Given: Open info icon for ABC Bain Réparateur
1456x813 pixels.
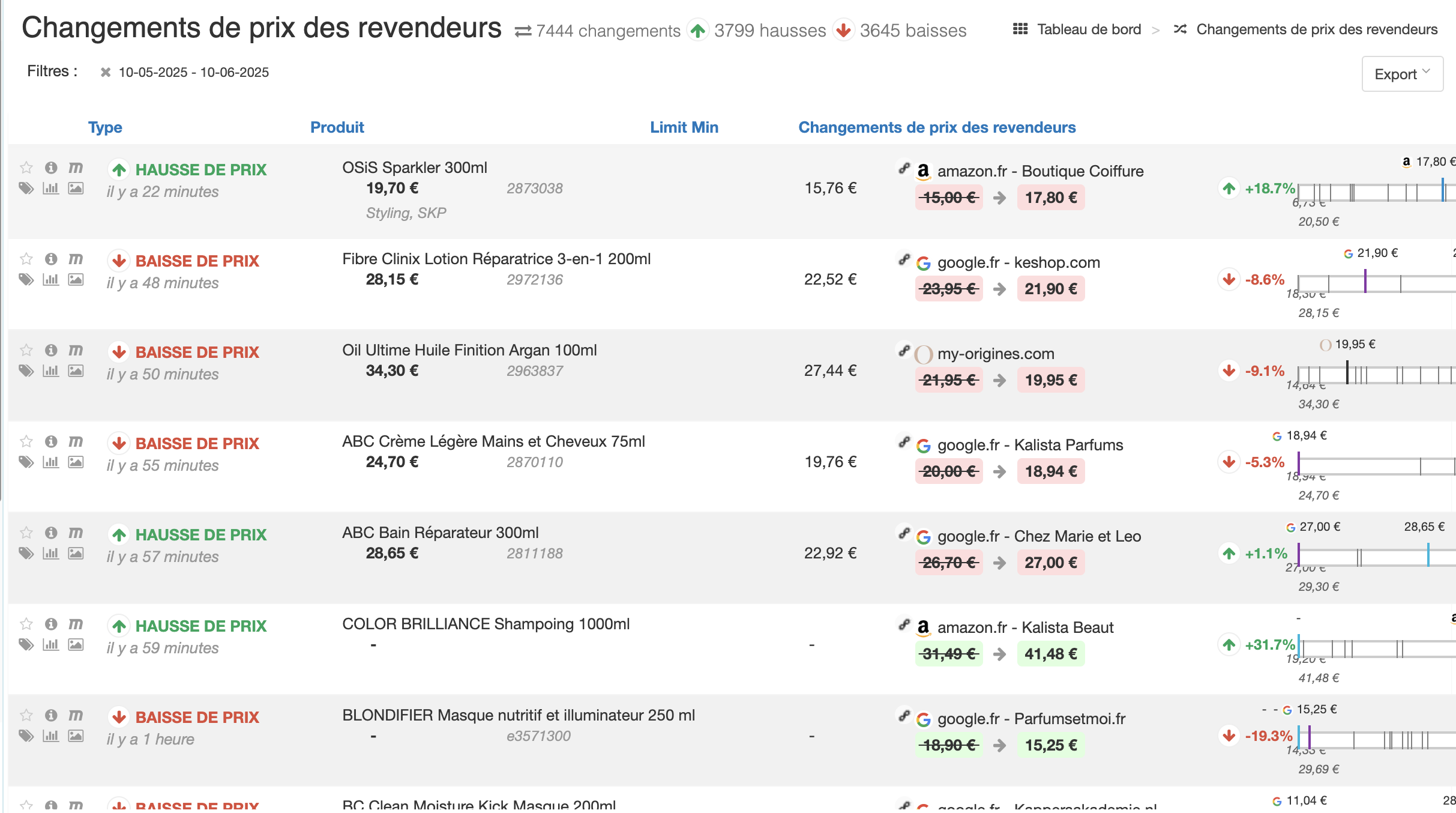Looking at the screenshot, I should (51, 533).
